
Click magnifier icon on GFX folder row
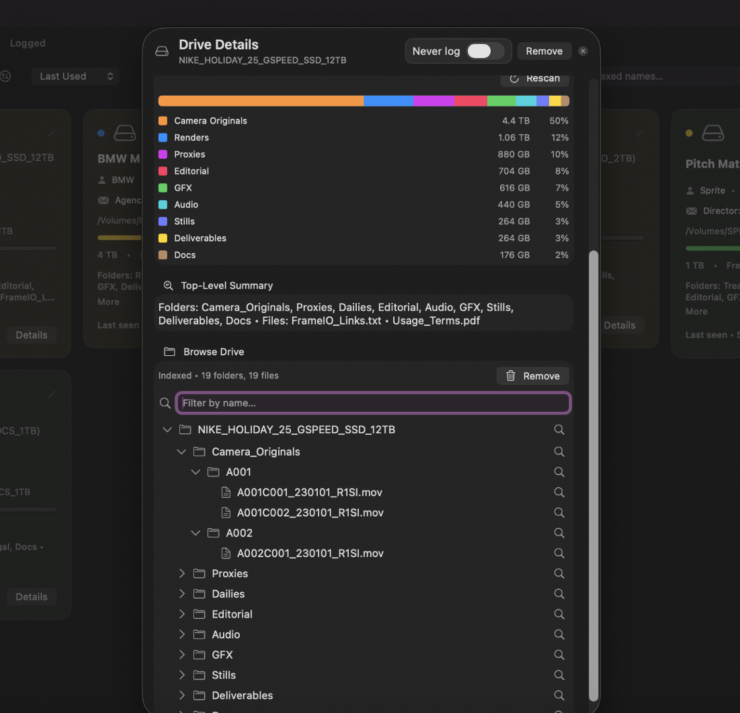pyautogui.click(x=559, y=655)
